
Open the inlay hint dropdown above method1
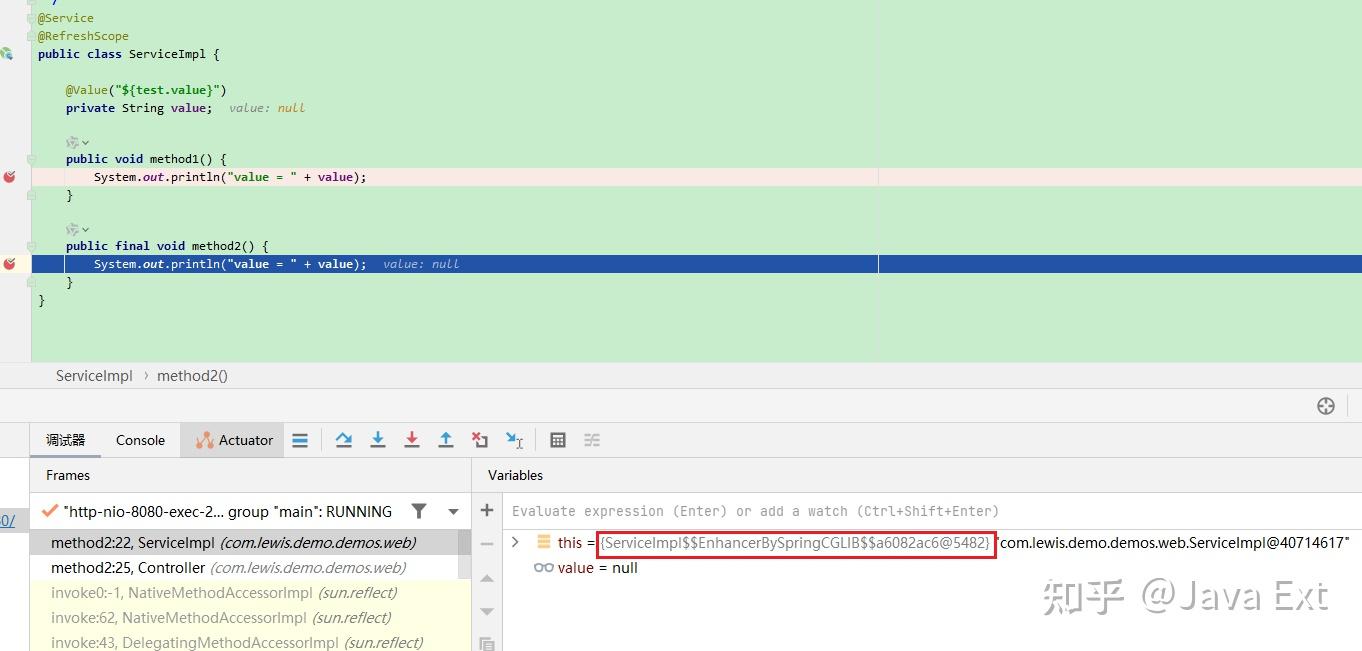click(78, 143)
